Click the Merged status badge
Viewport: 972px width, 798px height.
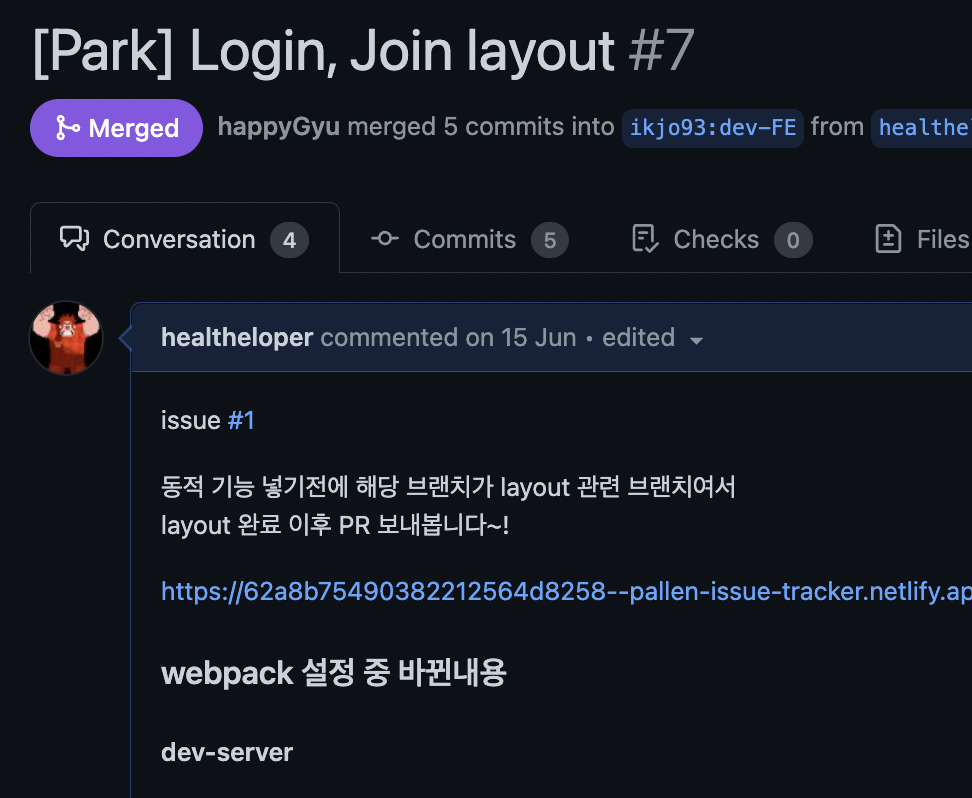tap(117, 128)
